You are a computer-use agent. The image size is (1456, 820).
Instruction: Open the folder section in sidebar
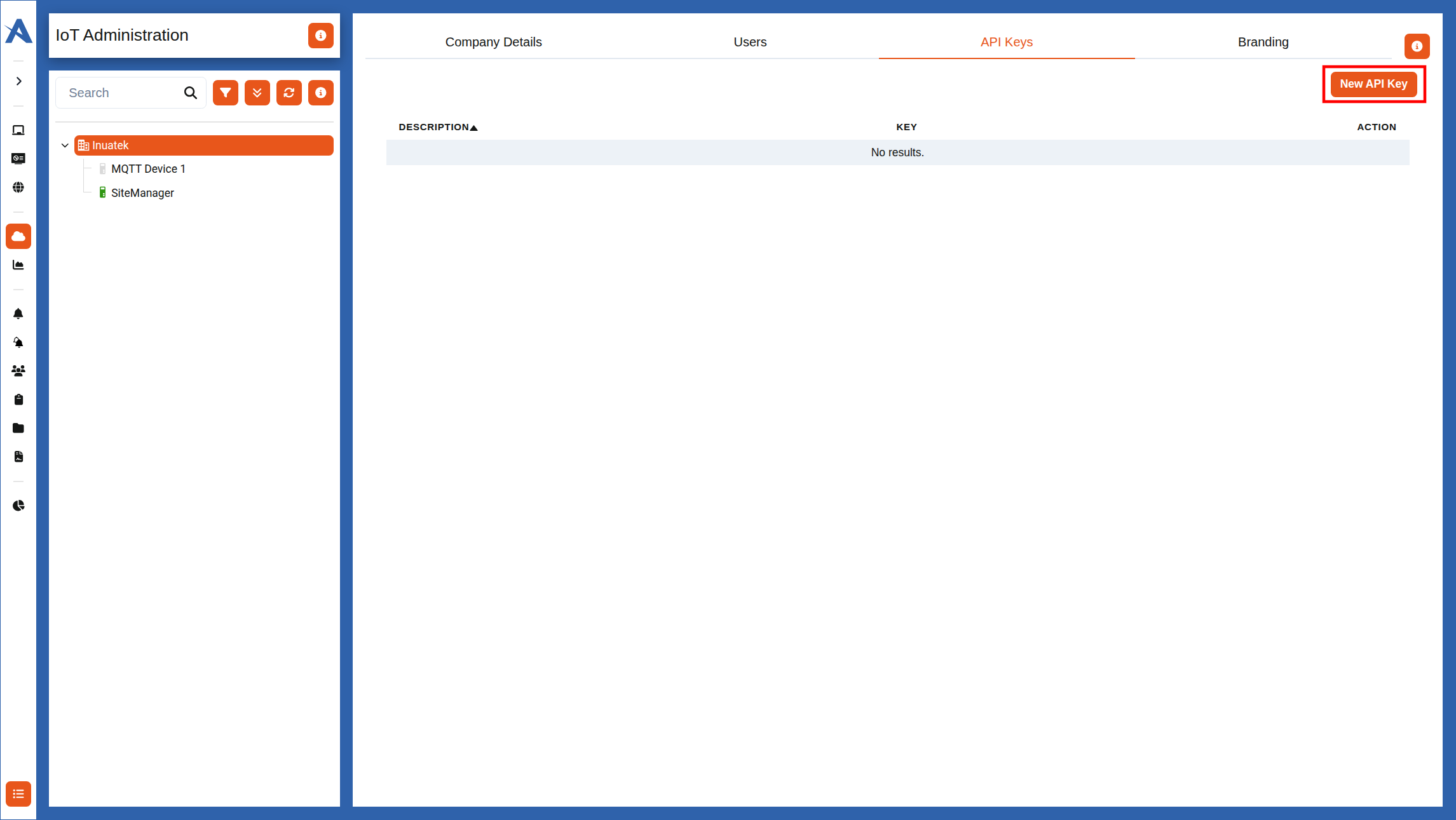coord(18,427)
